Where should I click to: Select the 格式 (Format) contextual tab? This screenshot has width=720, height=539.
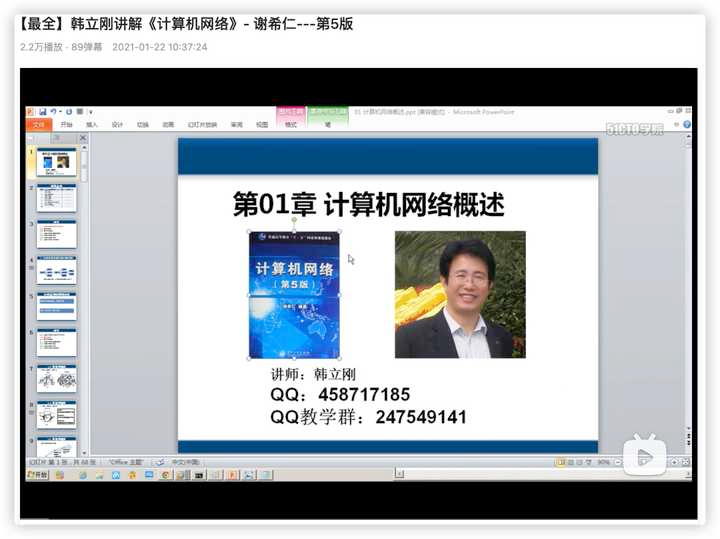(291, 125)
